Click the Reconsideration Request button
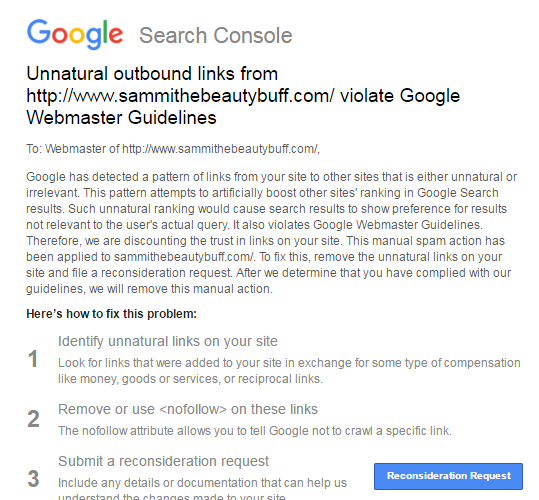The width and height of the screenshot is (539, 500). 448,476
